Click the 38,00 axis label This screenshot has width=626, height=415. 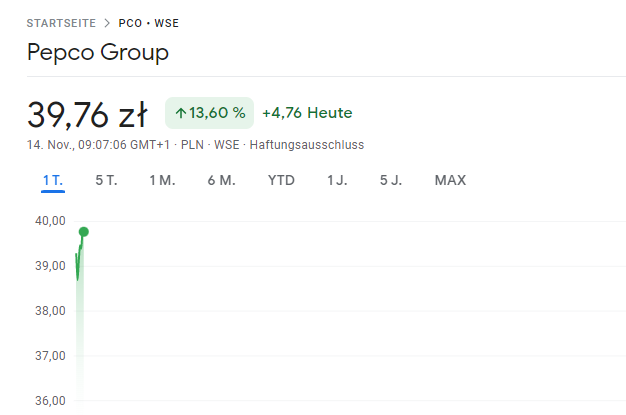tap(50, 311)
